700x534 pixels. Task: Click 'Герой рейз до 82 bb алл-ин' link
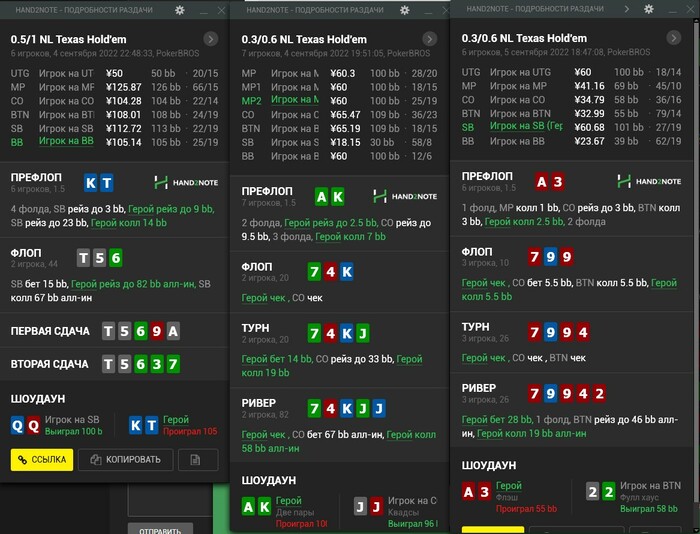click(x=133, y=284)
